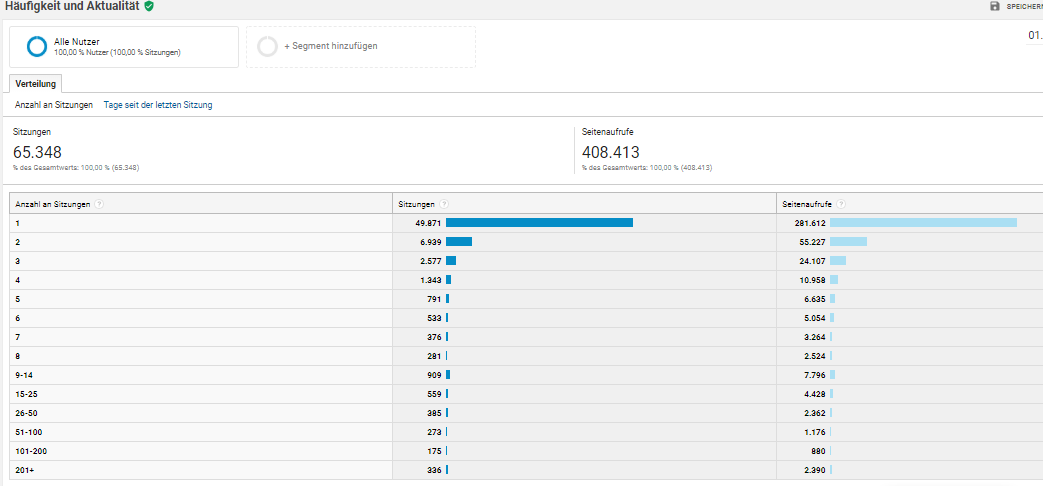Click value 5.054 in Seitenaufrufe column
Viewport: 1043px width, 486px height.
815,318
